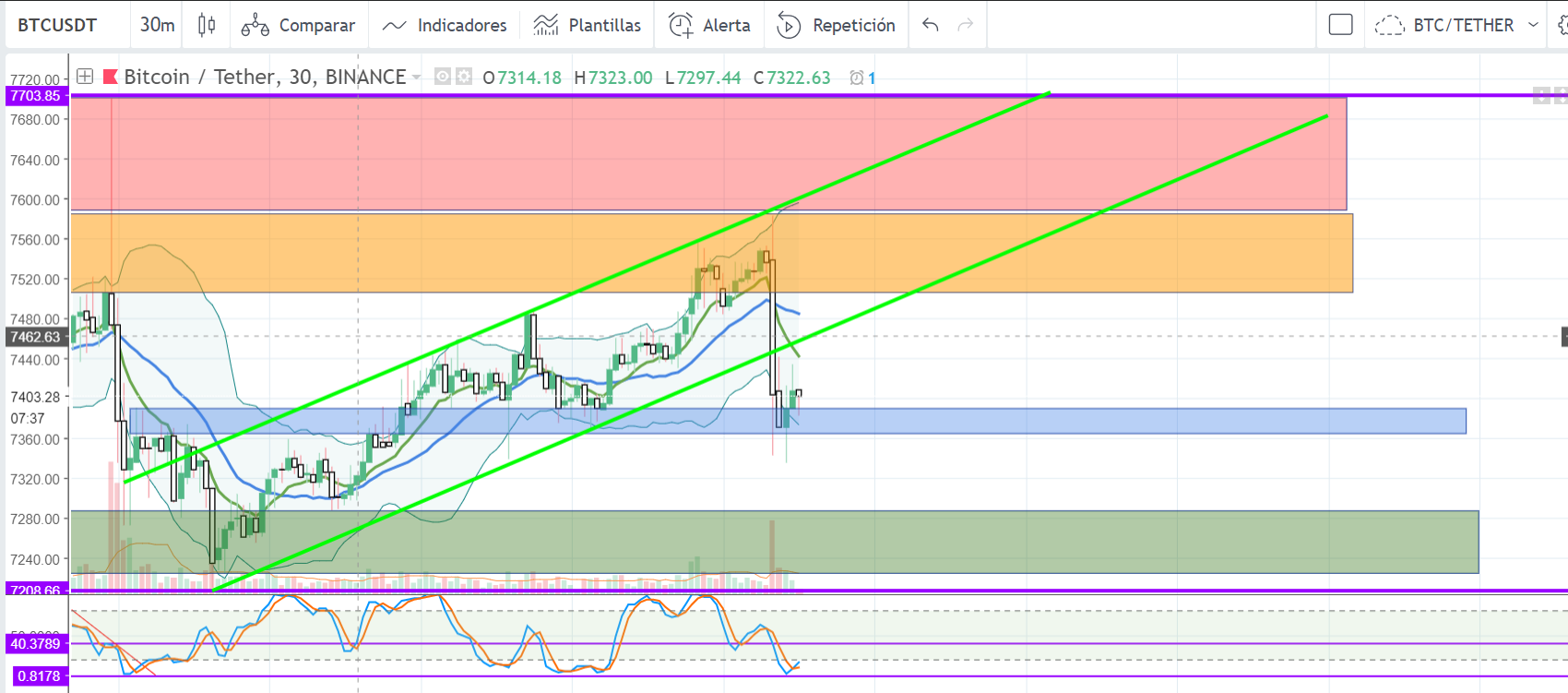Open the Indicadores indicators menu

(x=445, y=25)
